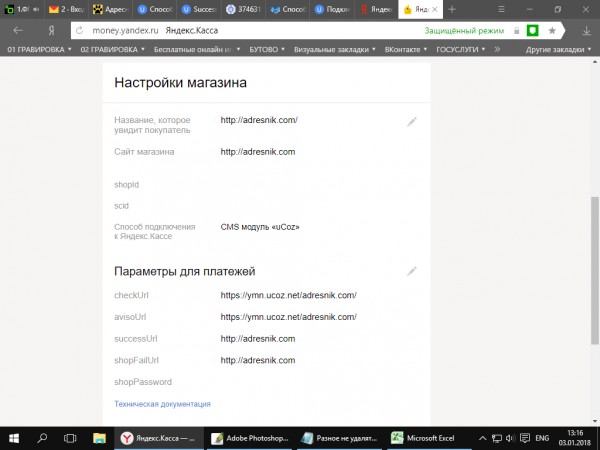Click the padlock security icon
This screenshot has width=600, height=450.
point(517,31)
